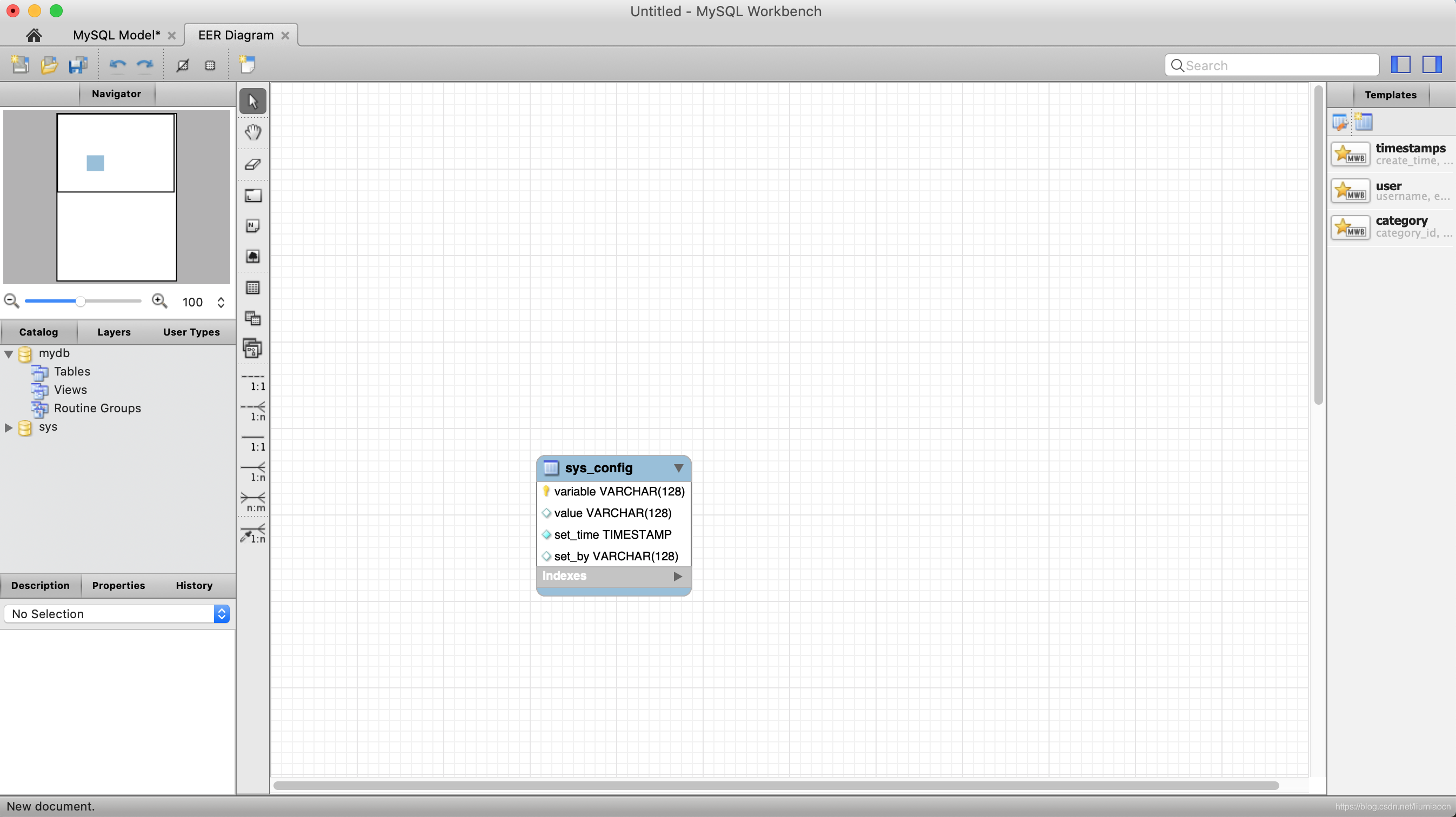Toggle grid alignment icon in toolbar
Screen dimensions: 1456x817
(183, 65)
